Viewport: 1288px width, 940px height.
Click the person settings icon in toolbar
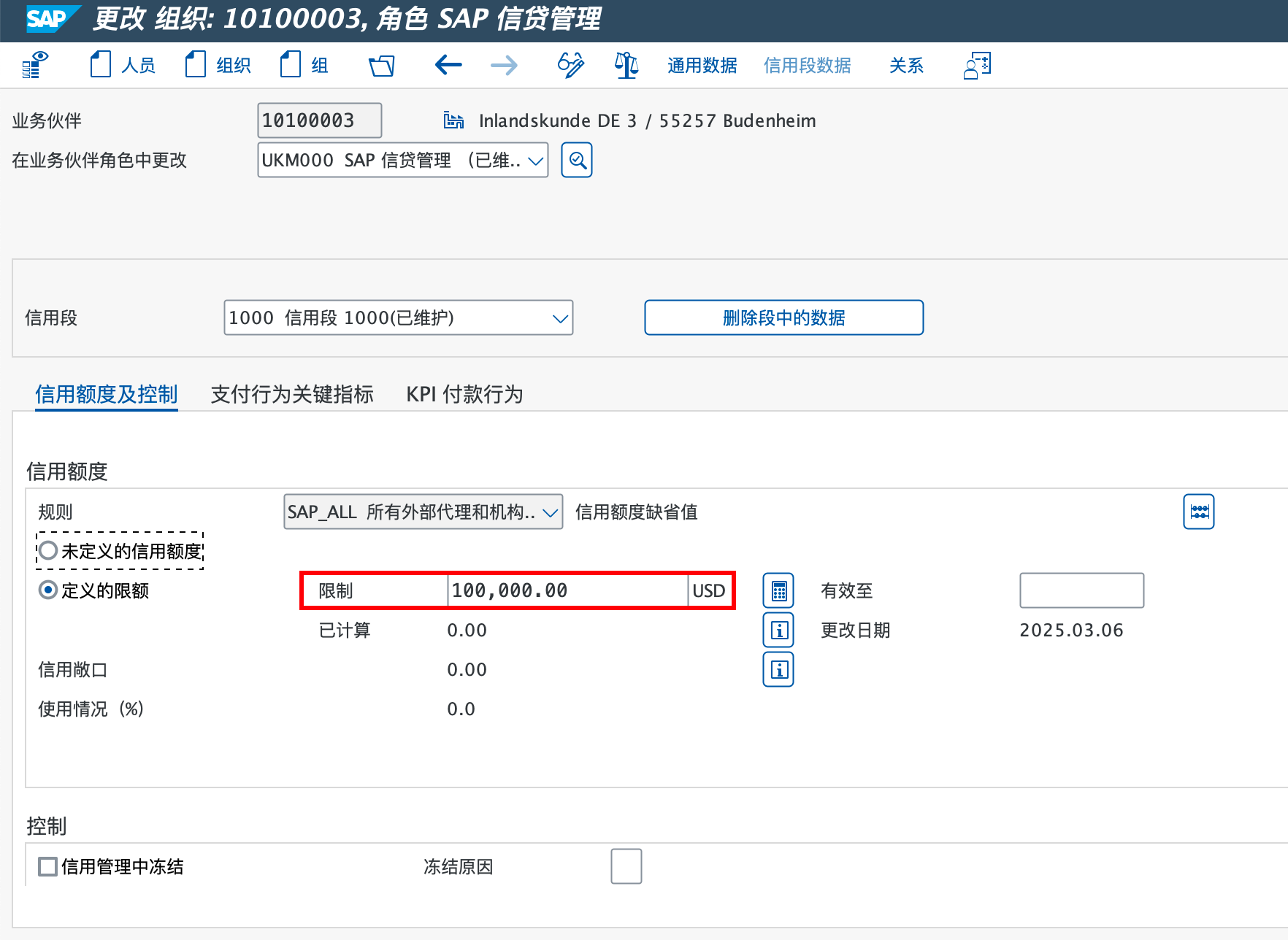977,65
